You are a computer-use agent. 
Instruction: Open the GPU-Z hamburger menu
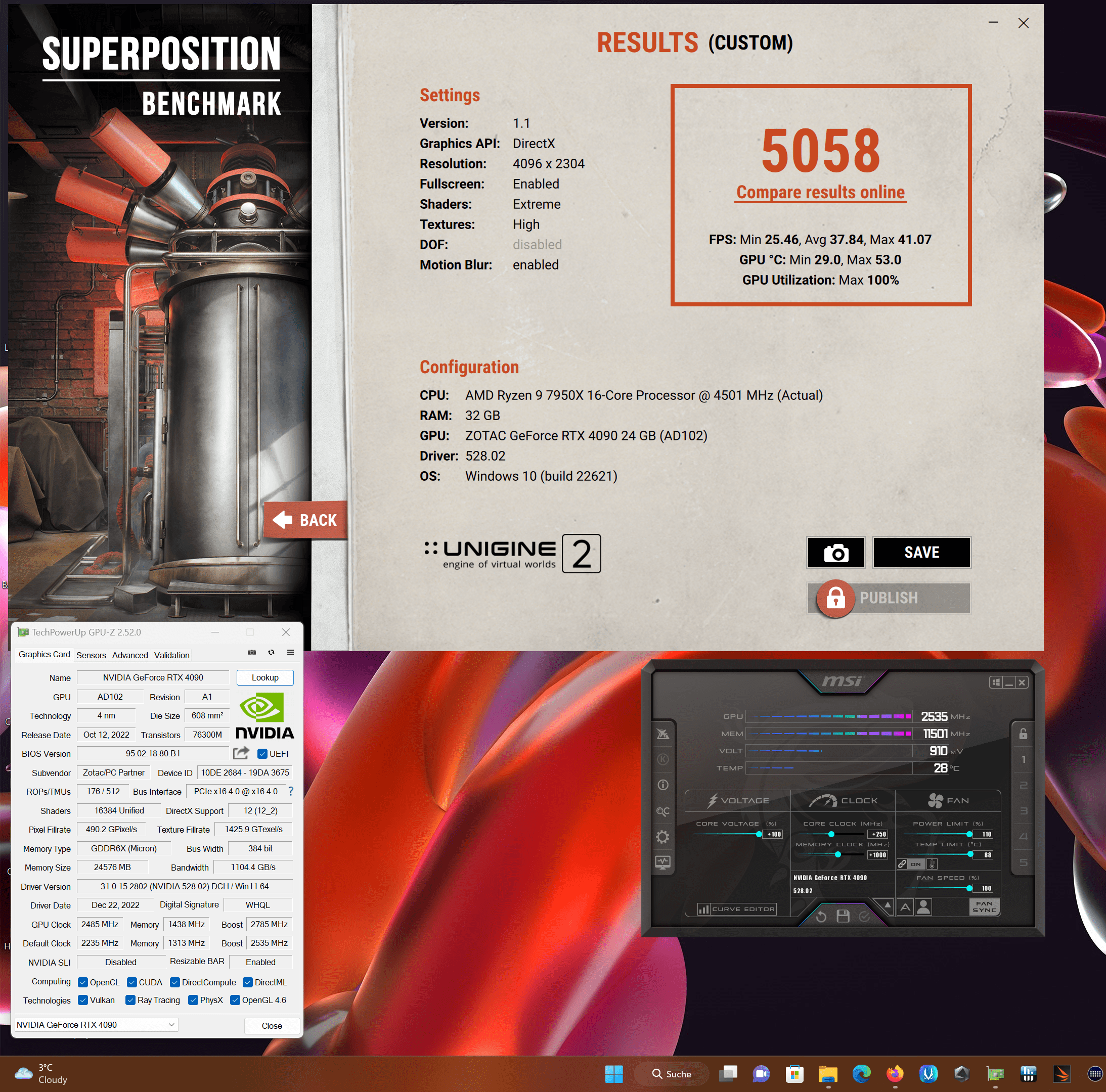point(290,652)
